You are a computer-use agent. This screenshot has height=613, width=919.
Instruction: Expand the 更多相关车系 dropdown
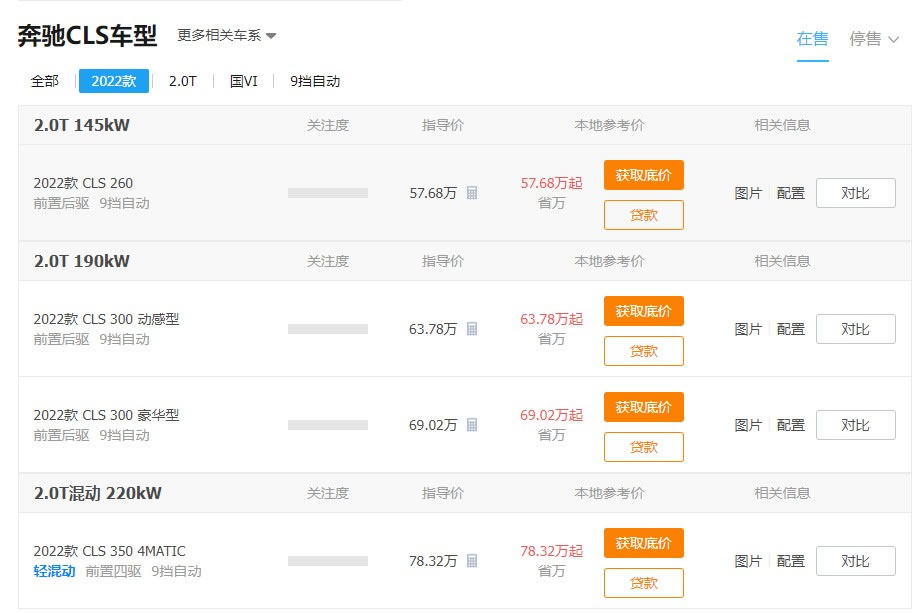click(x=226, y=36)
